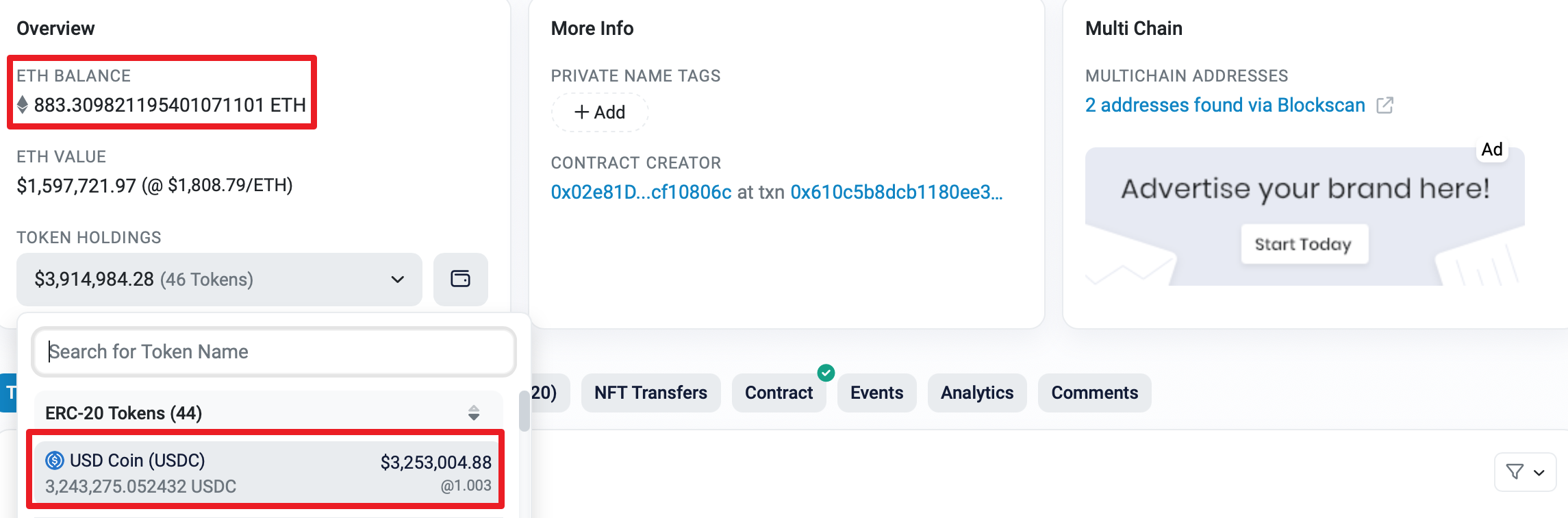1568x518 pixels.
Task: Click the external link icon beside Blockscan addresses
Action: 1385,106
